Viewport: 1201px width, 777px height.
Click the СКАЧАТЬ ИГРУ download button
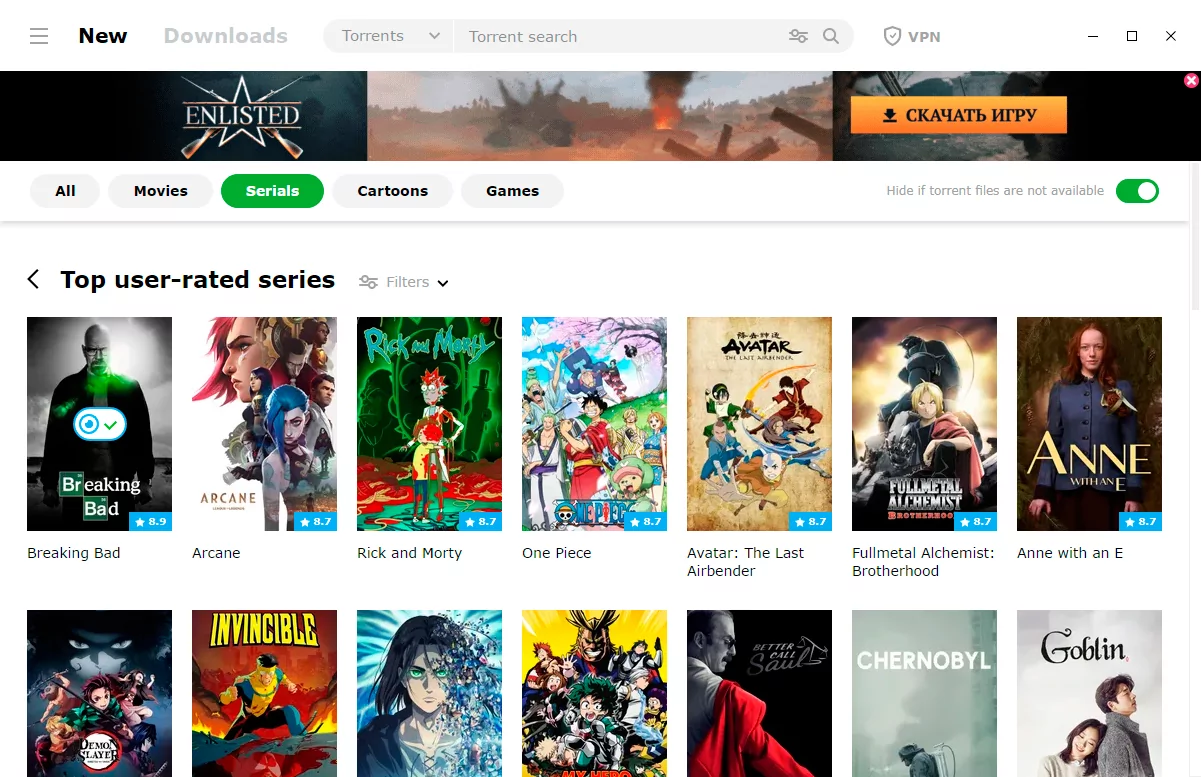click(959, 115)
